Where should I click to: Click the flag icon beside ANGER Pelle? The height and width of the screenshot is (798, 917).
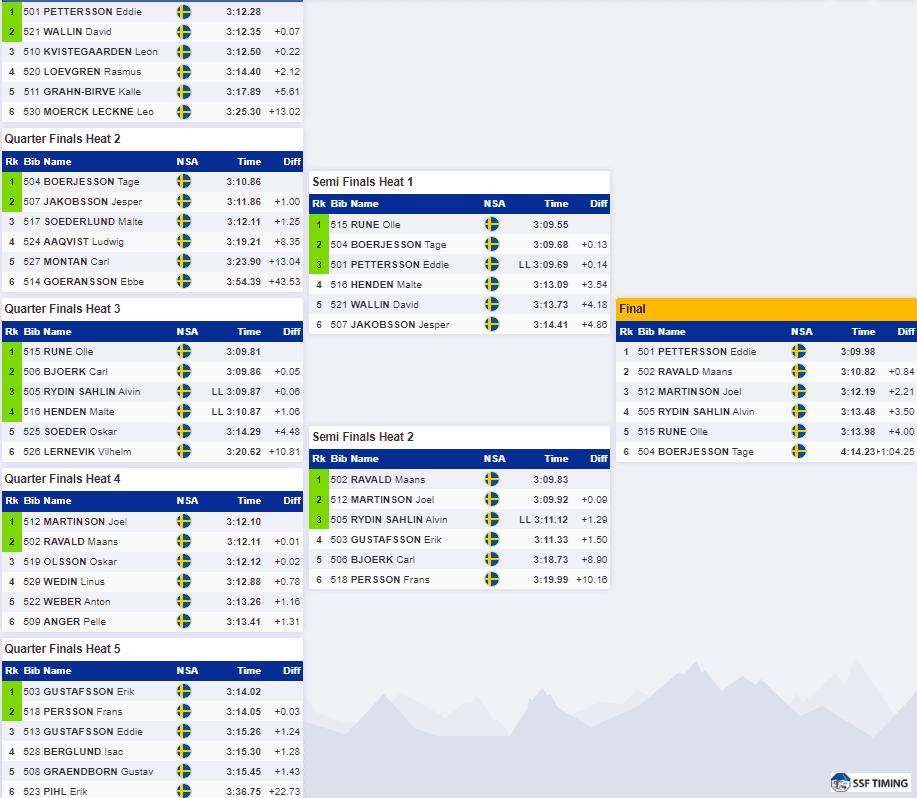click(x=184, y=621)
